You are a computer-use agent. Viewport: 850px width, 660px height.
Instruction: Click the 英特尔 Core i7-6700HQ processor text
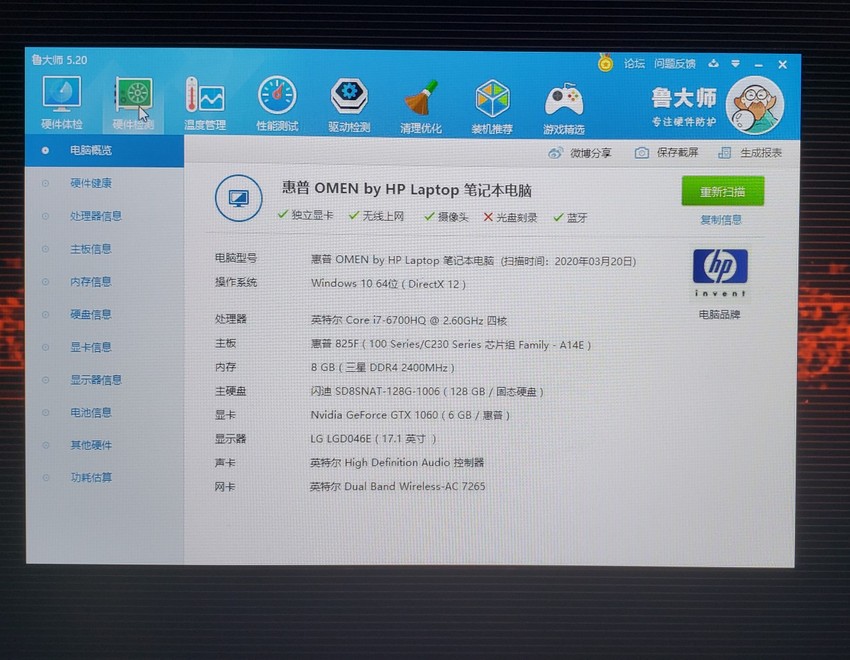point(409,320)
